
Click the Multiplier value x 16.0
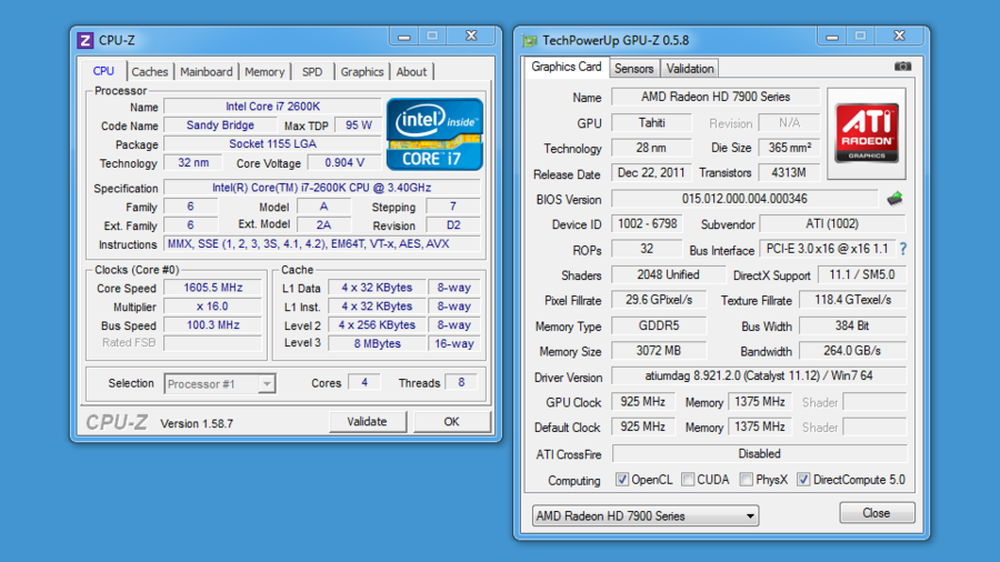212,306
